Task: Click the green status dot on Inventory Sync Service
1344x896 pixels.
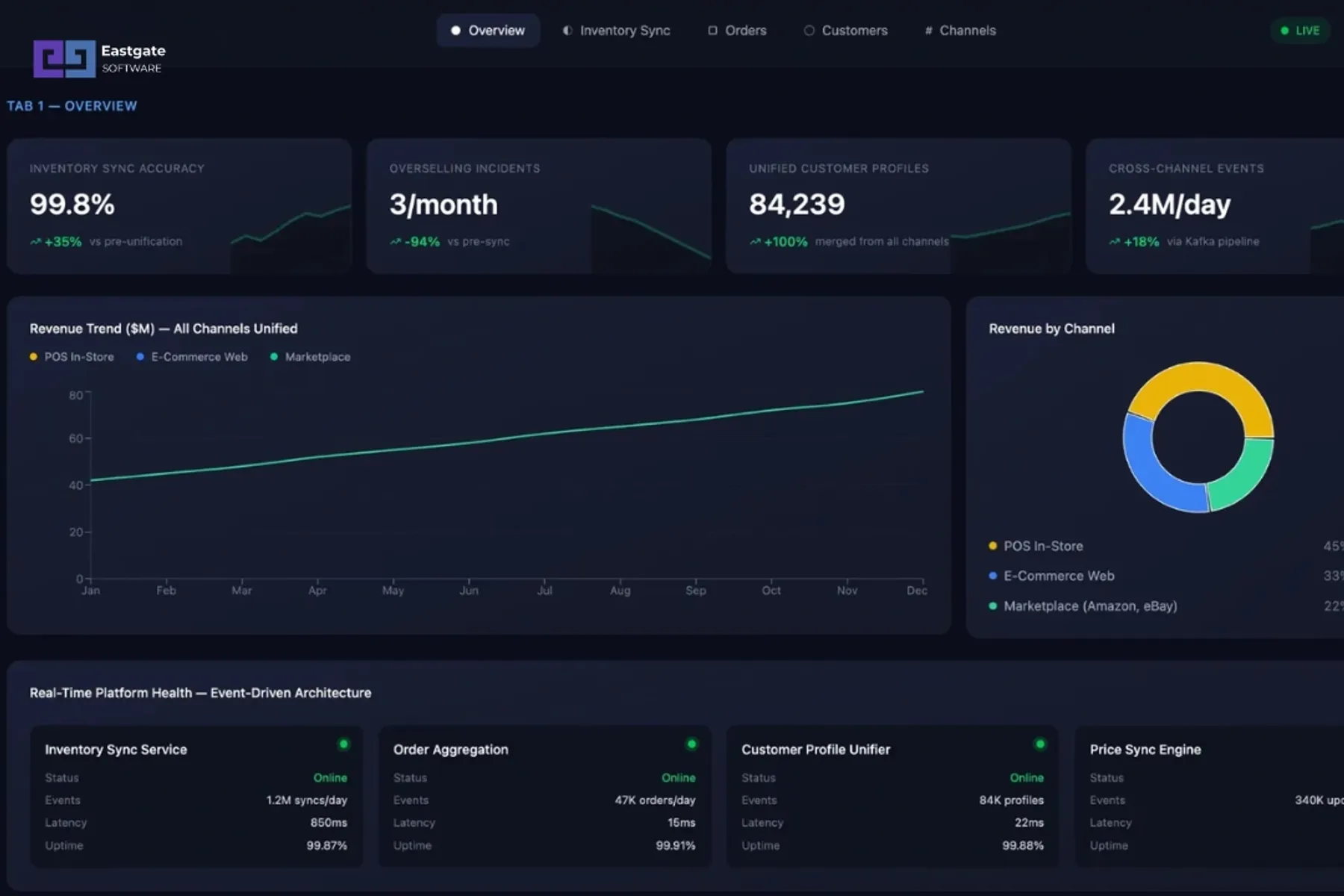Action: 343,744
